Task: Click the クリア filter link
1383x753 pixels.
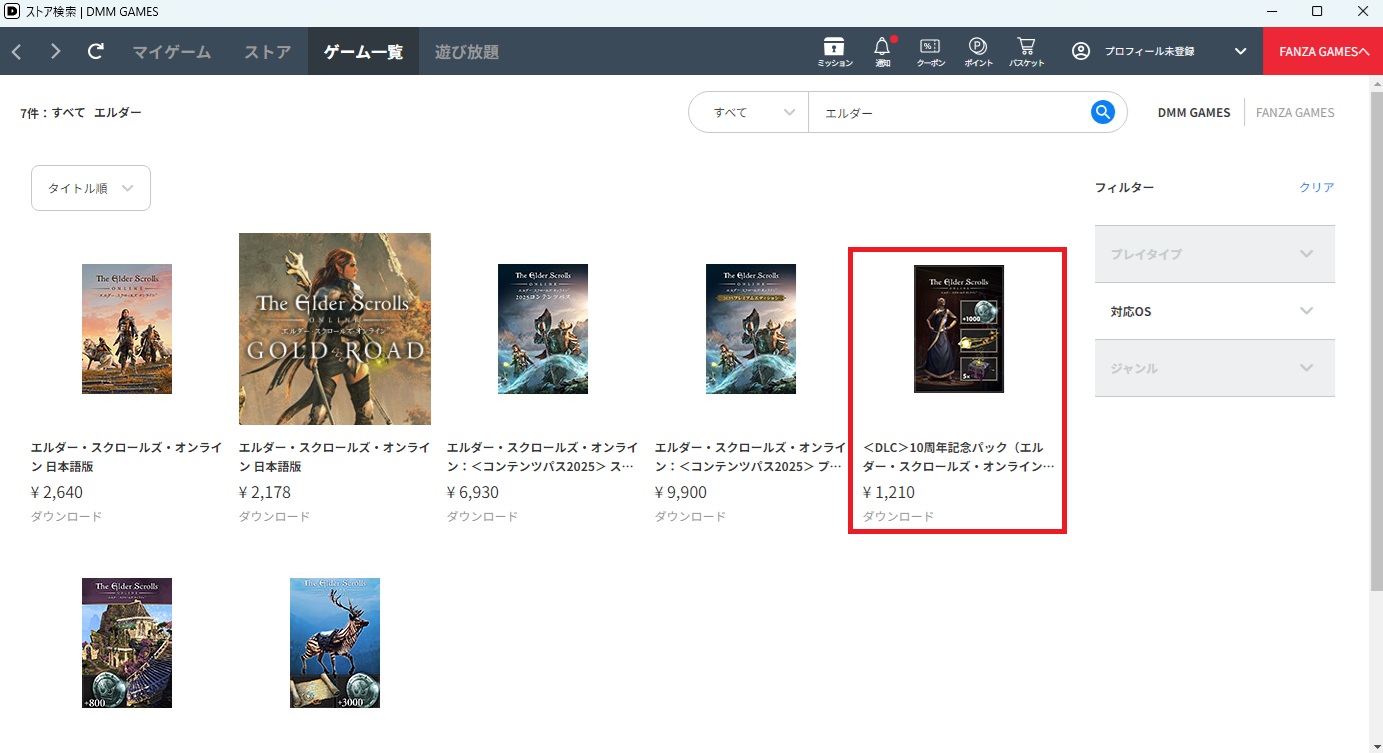Action: point(1317,188)
